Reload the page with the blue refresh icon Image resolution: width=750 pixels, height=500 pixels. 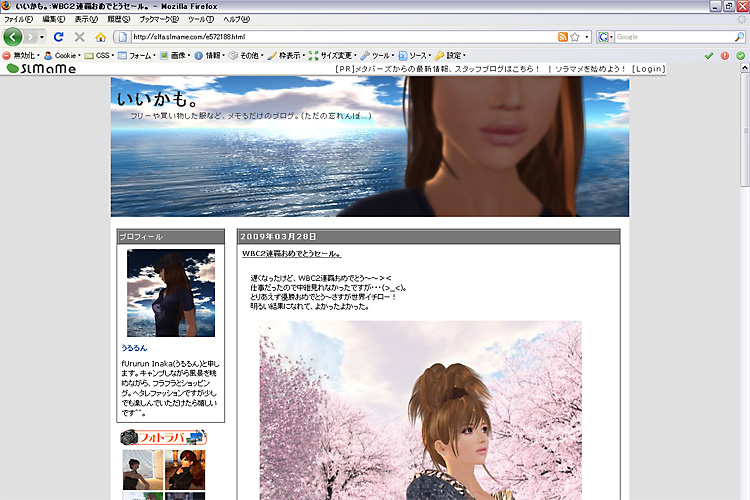point(59,37)
